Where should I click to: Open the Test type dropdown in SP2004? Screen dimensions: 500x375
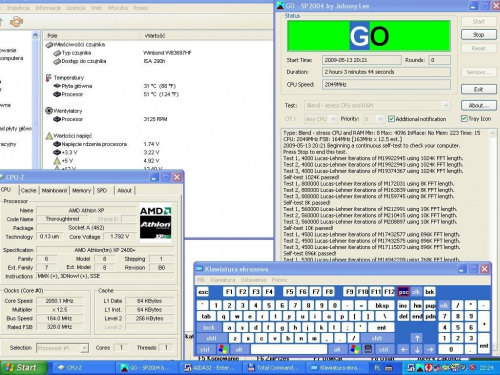click(446, 106)
